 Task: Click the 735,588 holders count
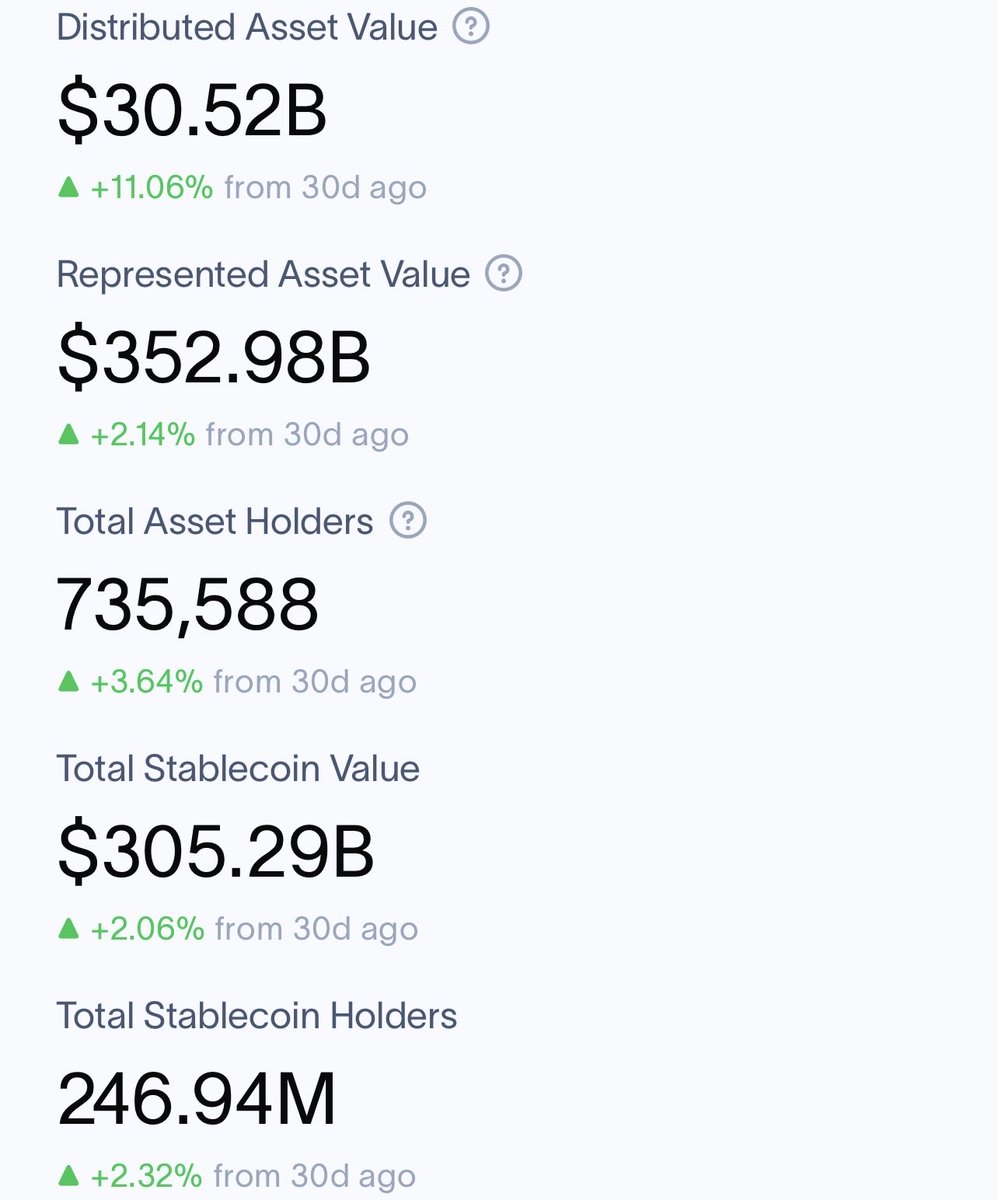click(188, 605)
